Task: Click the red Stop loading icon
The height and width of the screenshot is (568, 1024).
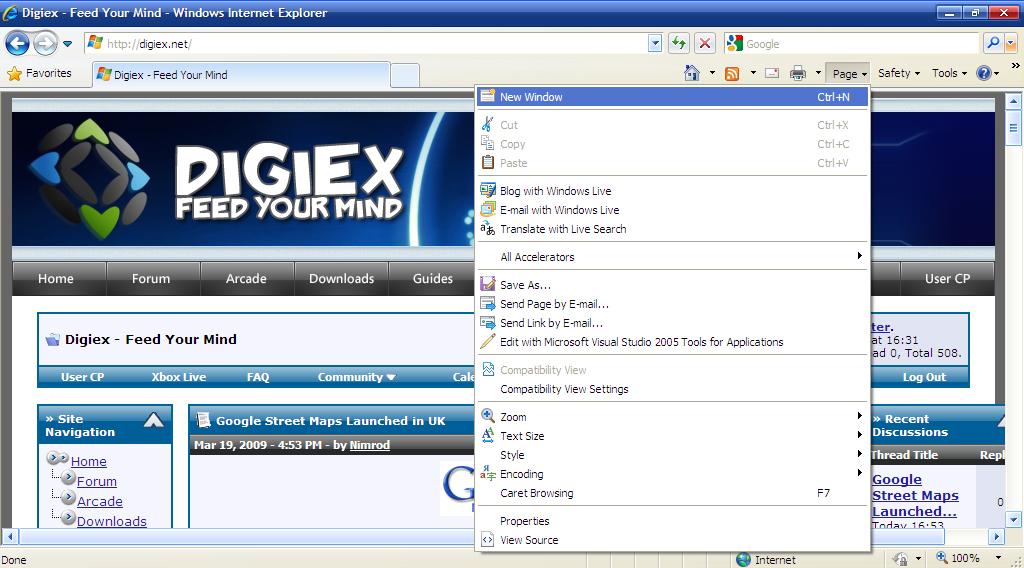Action: (705, 44)
